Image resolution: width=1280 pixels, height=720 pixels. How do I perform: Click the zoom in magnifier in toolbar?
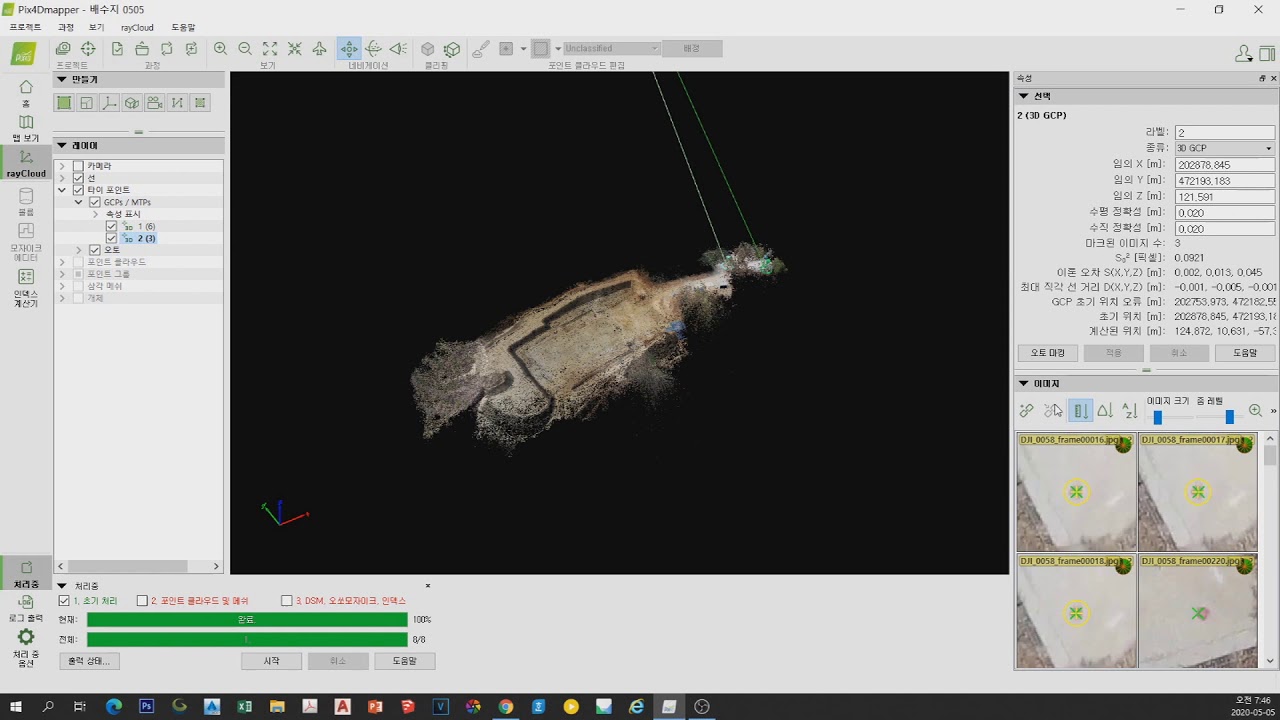[x=220, y=49]
